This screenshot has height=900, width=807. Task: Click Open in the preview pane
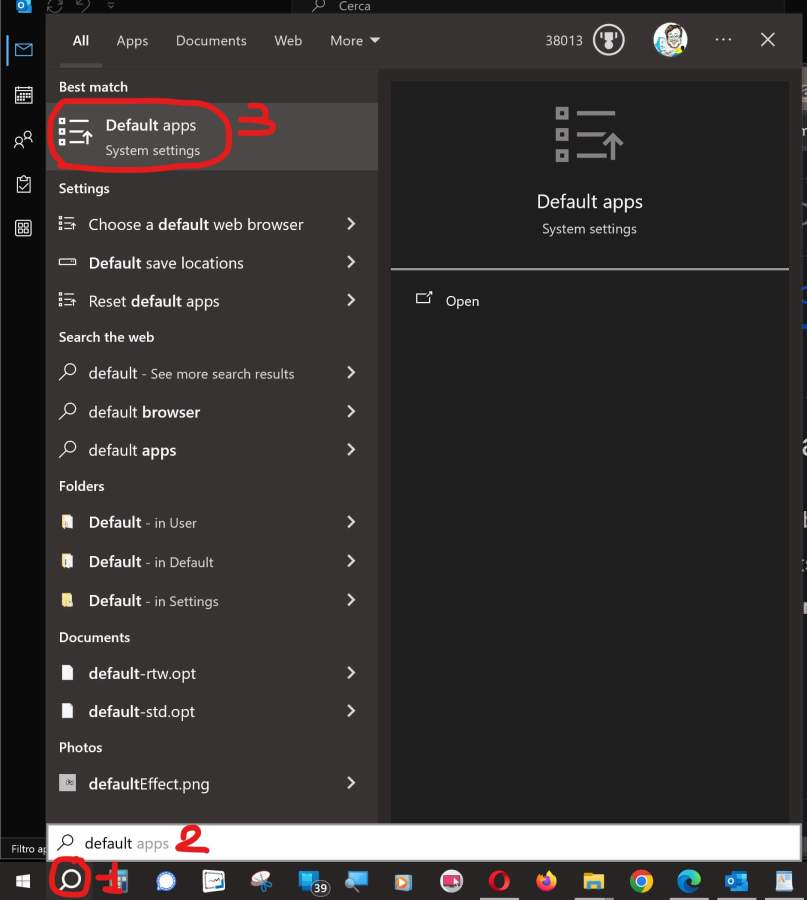pyautogui.click(x=461, y=301)
